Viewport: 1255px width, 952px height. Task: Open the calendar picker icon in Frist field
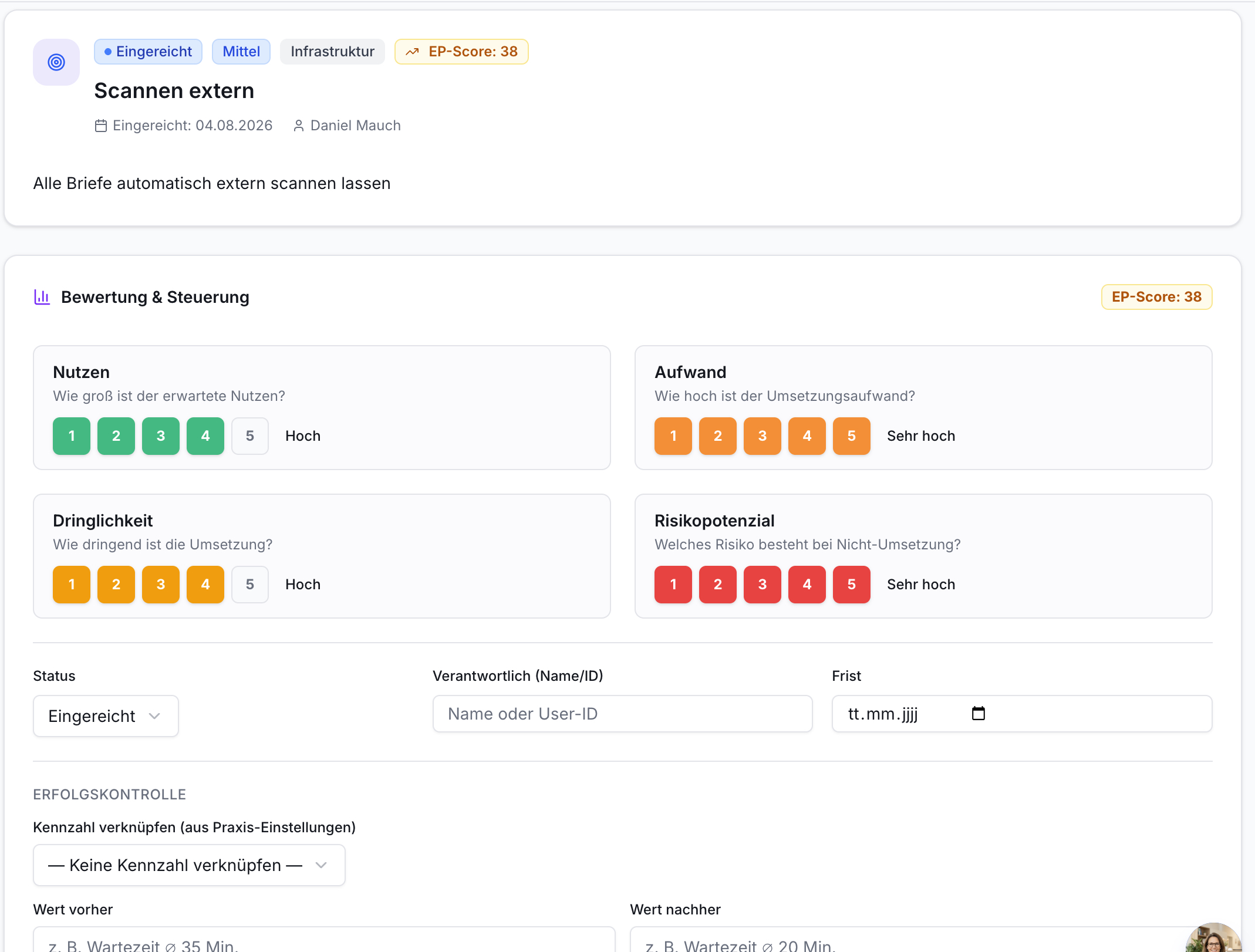pos(979,714)
